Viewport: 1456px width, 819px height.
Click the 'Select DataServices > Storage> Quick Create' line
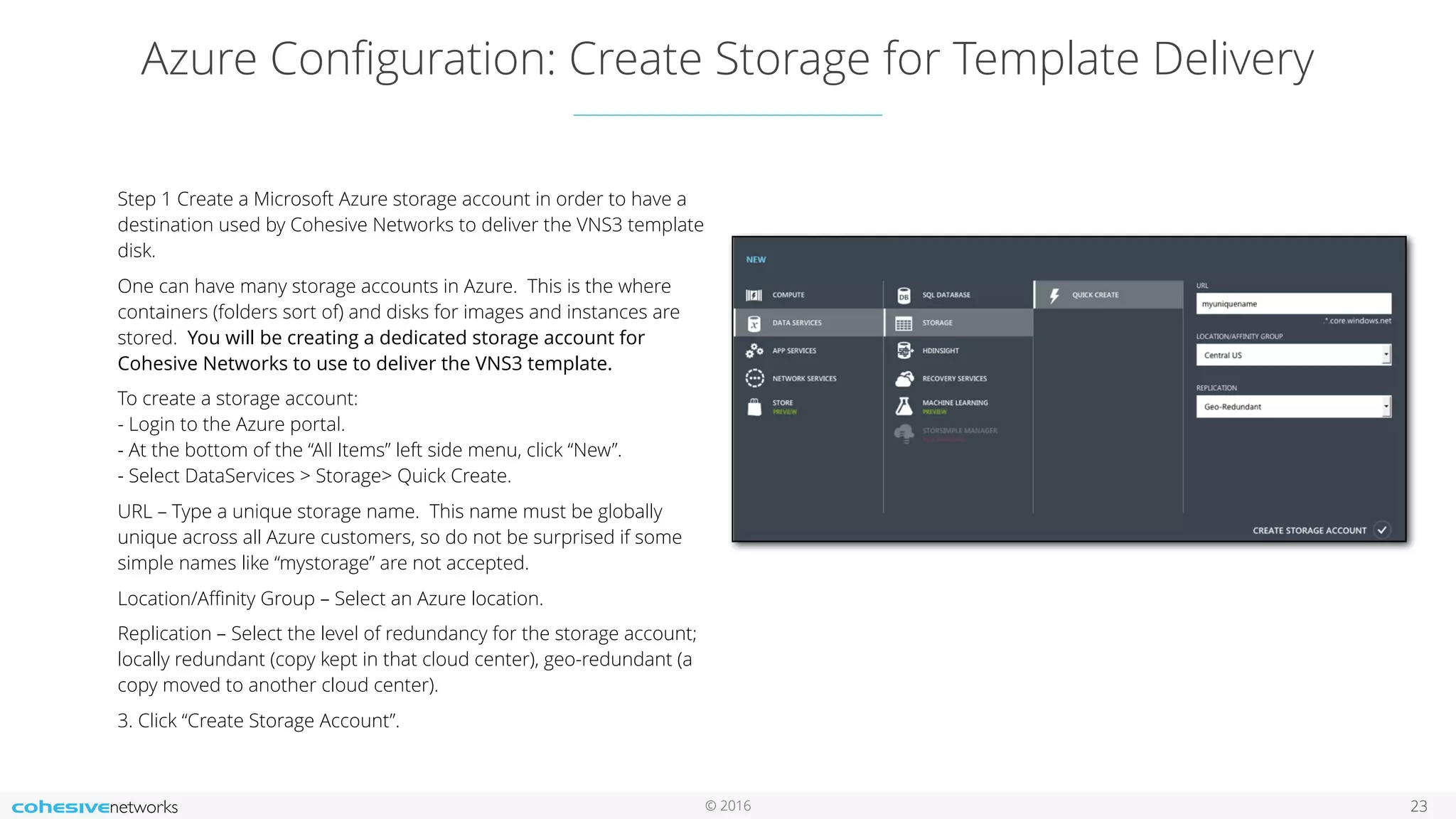tap(314, 476)
